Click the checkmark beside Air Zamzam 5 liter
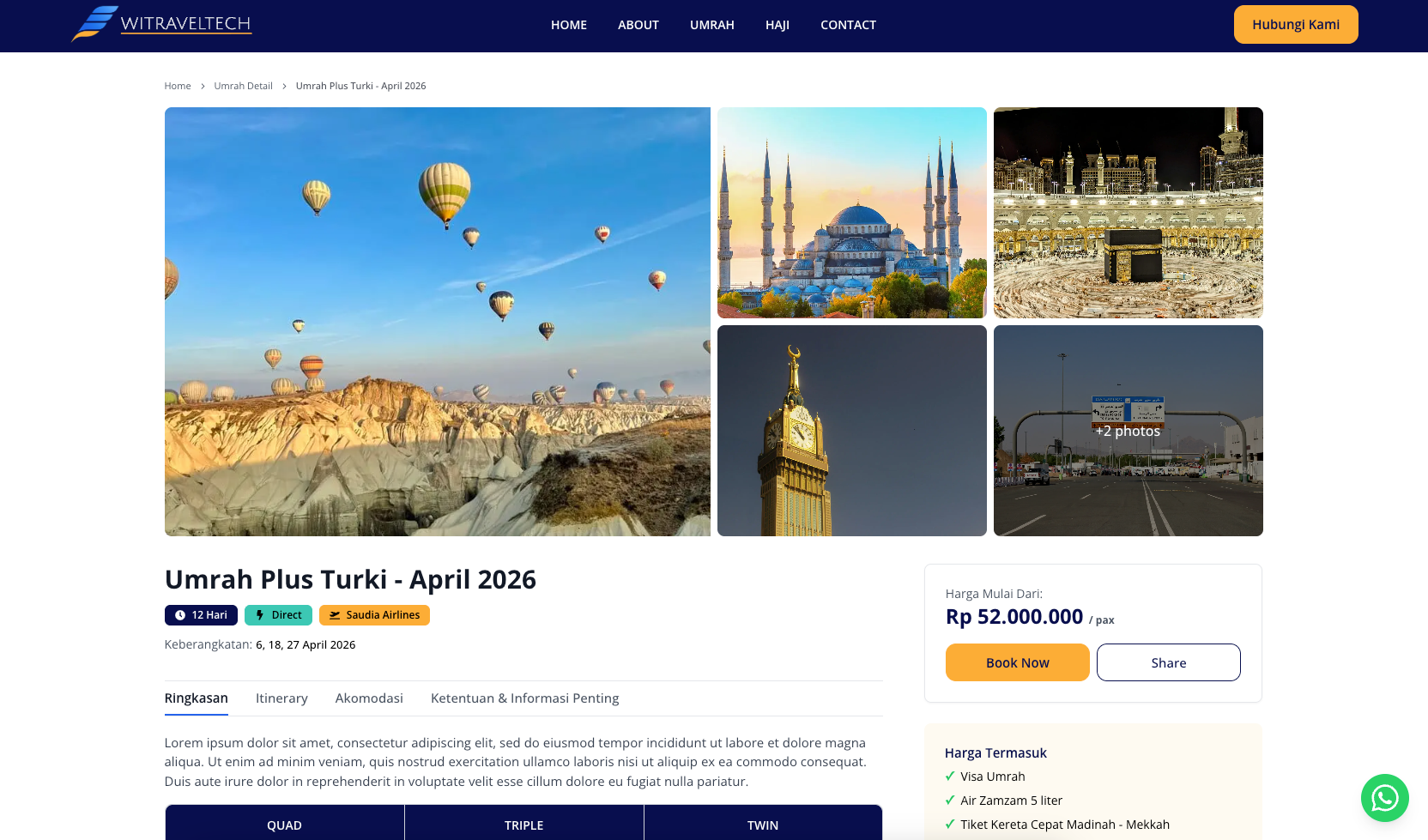The width and height of the screenshot is (1428, 840). pos(950,801)
